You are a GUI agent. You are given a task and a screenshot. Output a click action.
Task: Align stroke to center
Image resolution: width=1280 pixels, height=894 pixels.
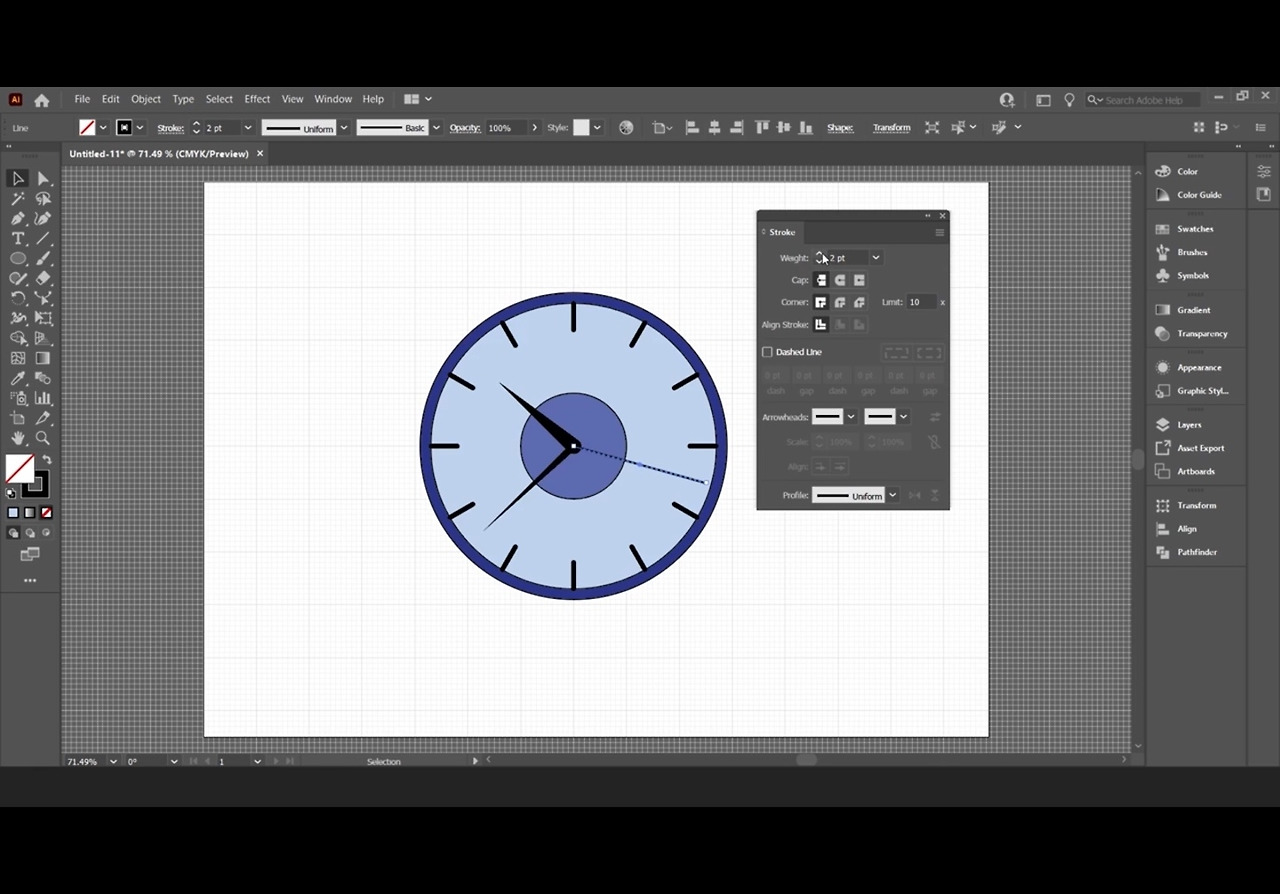821,325
